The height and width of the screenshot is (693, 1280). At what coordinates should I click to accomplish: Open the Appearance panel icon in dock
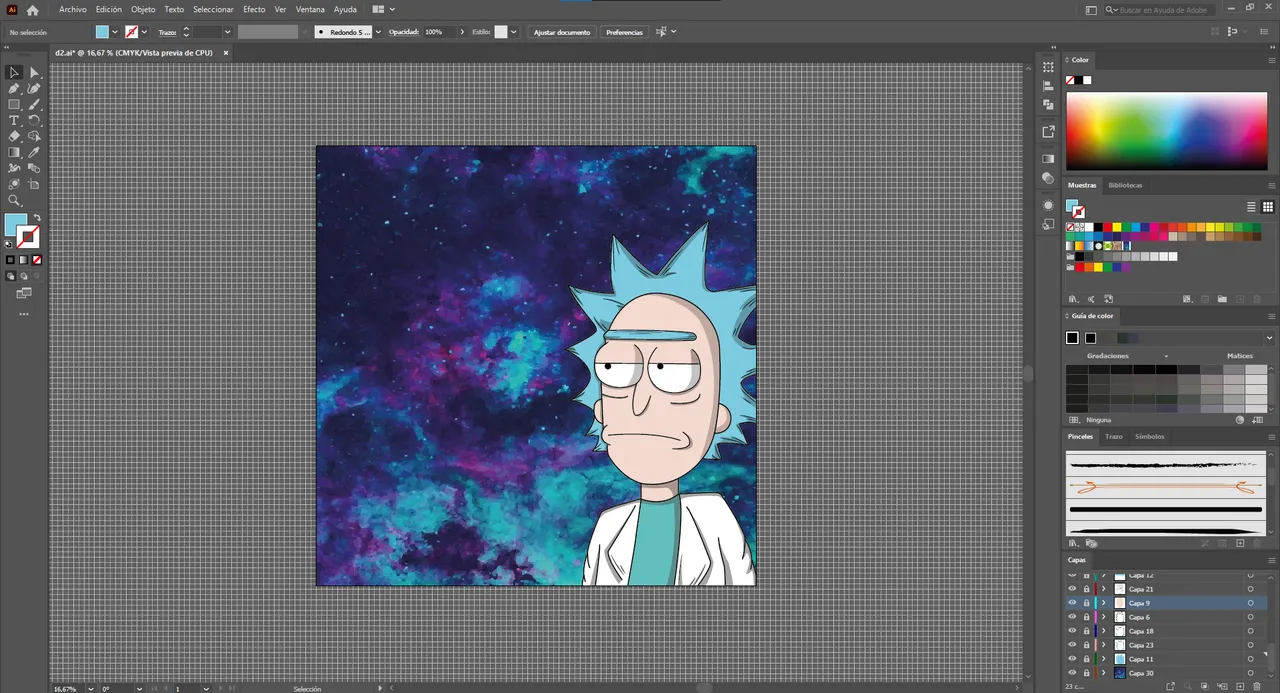pyautogui.click(x=1048, y=205)
